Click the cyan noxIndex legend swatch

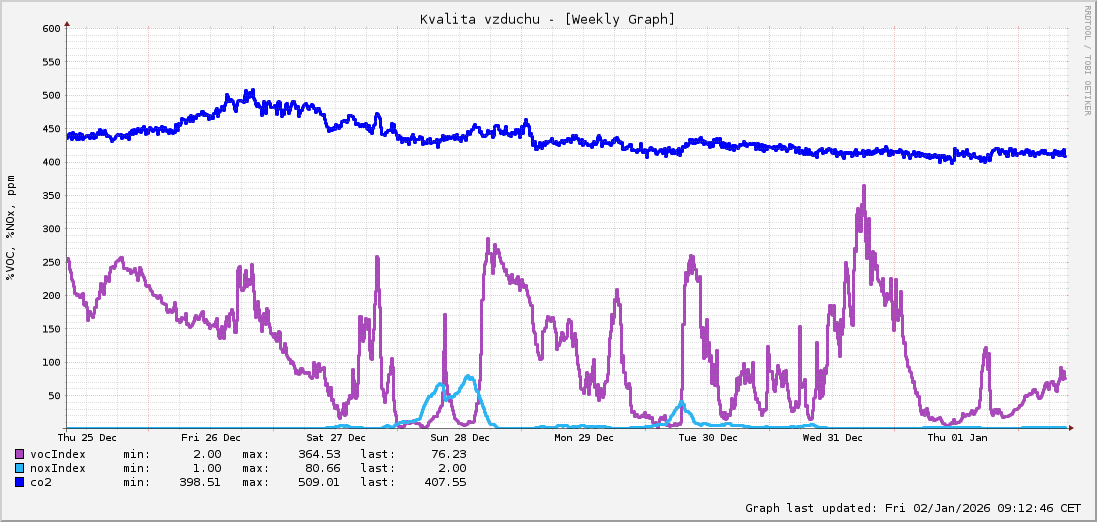(20, 468)
